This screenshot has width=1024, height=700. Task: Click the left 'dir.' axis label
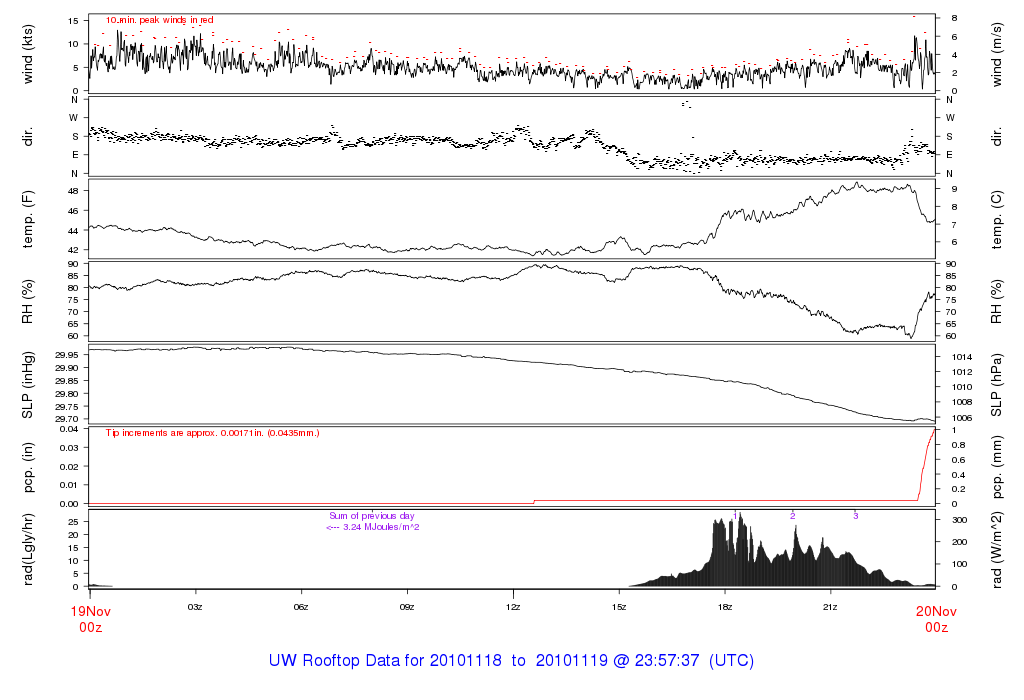pos(27,137)
